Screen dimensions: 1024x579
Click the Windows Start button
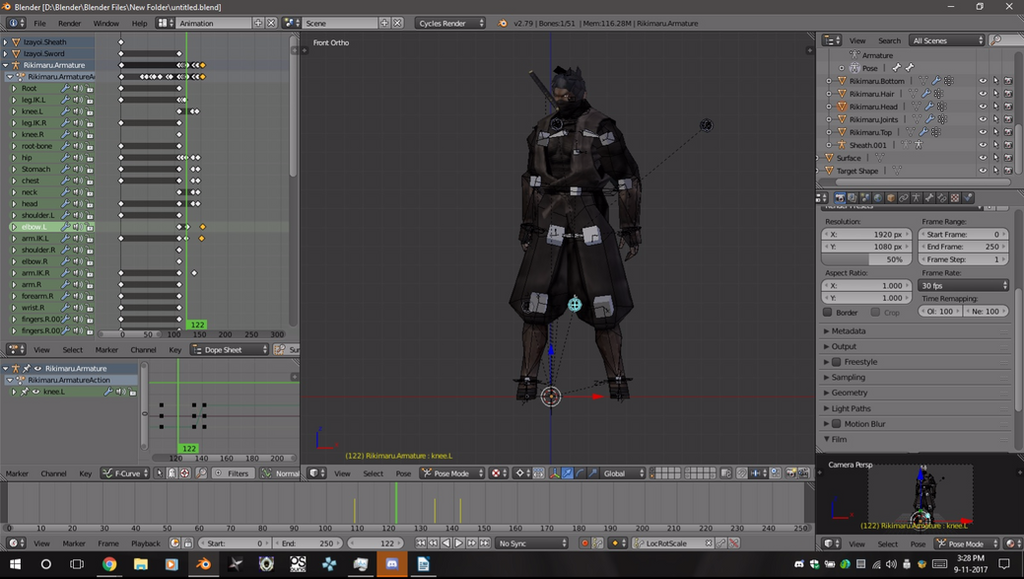tap(14, 564)
